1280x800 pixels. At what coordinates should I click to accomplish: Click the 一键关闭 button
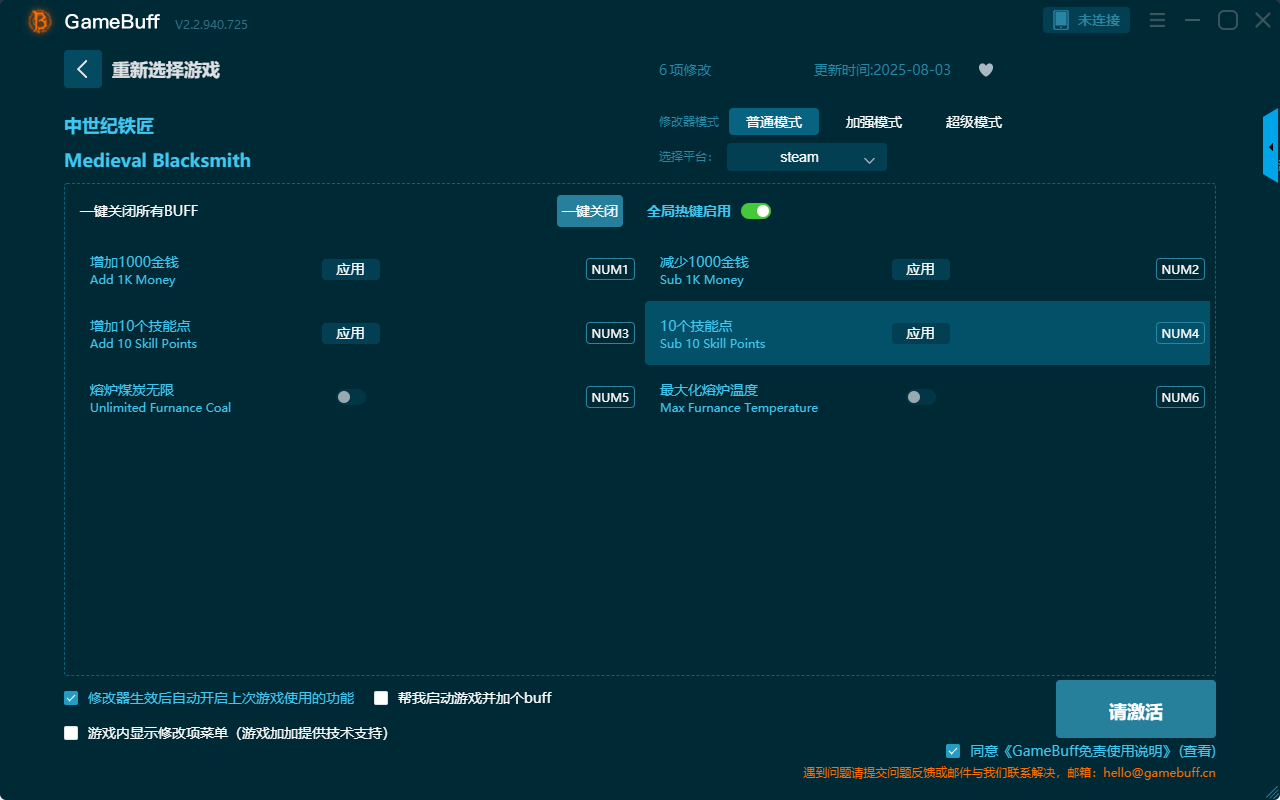590,211
